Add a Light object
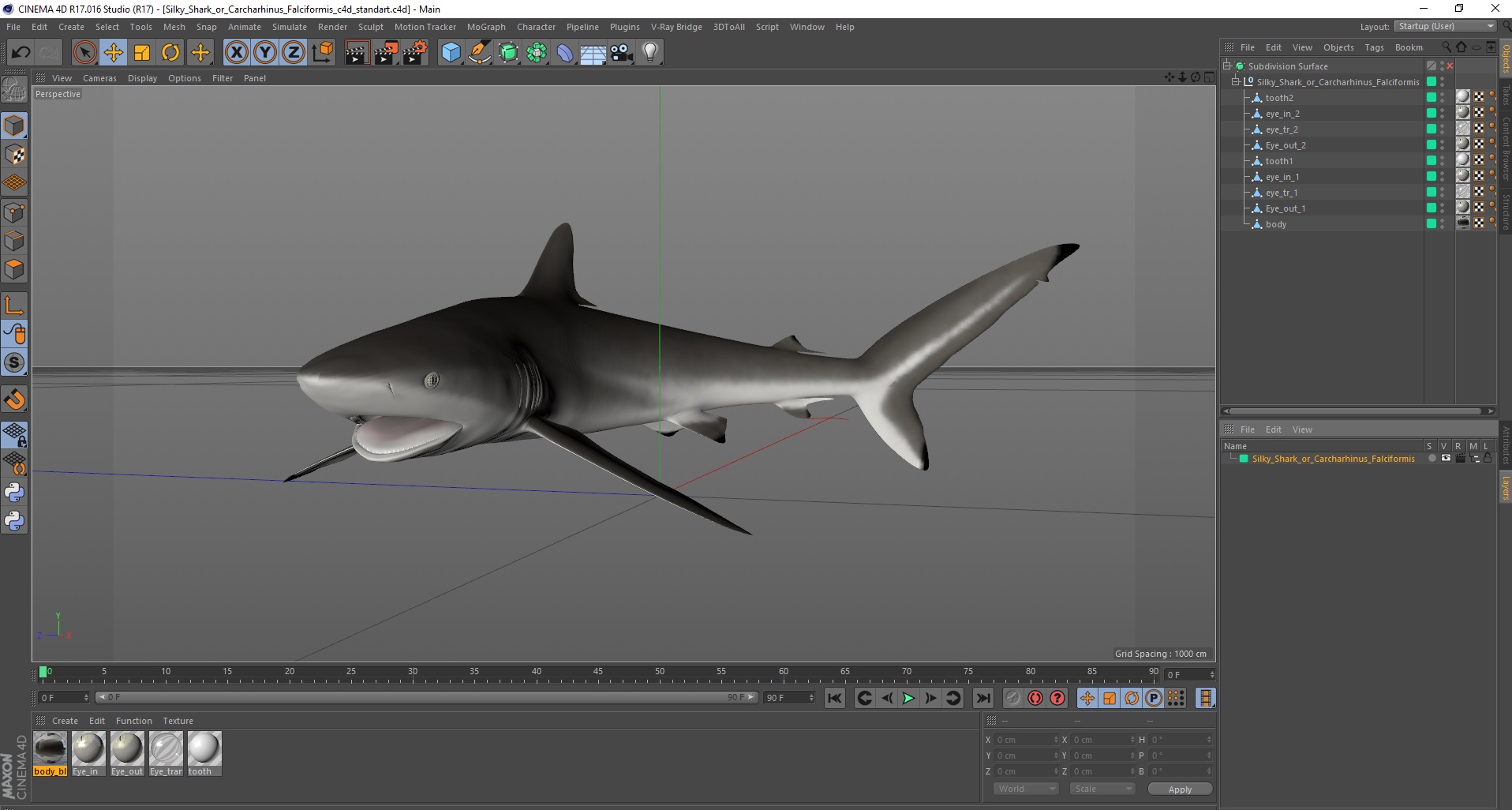This screenshot has width=1512, height=810. tap(650, 53)
